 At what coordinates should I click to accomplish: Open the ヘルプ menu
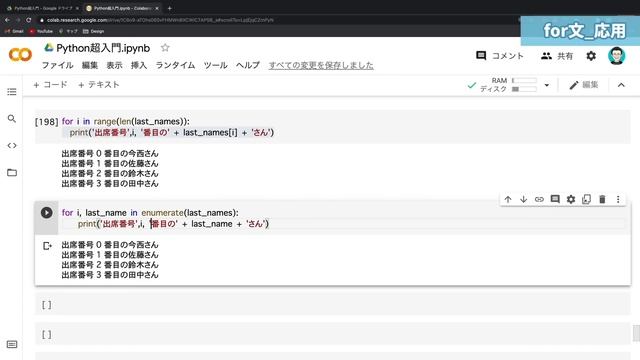(248, 65)
